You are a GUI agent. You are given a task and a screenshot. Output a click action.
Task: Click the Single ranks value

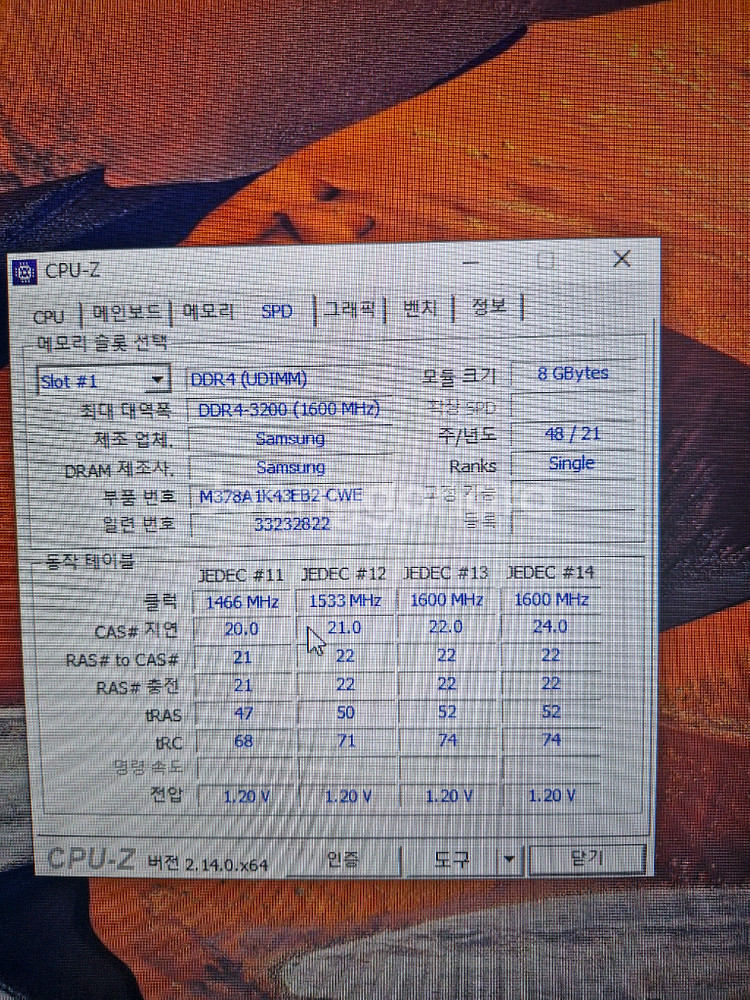571,463
